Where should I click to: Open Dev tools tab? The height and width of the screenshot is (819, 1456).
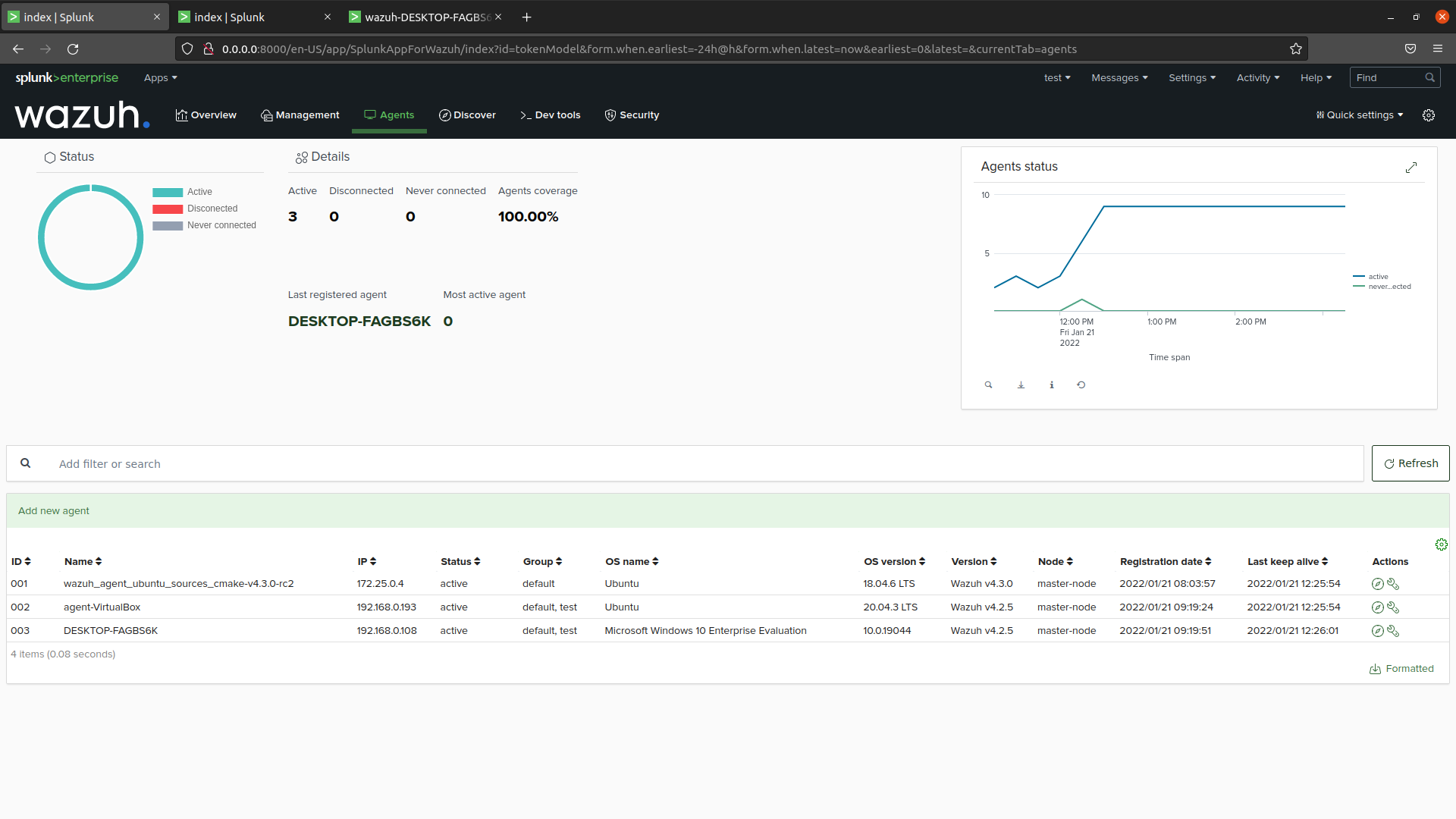point(551,115)
